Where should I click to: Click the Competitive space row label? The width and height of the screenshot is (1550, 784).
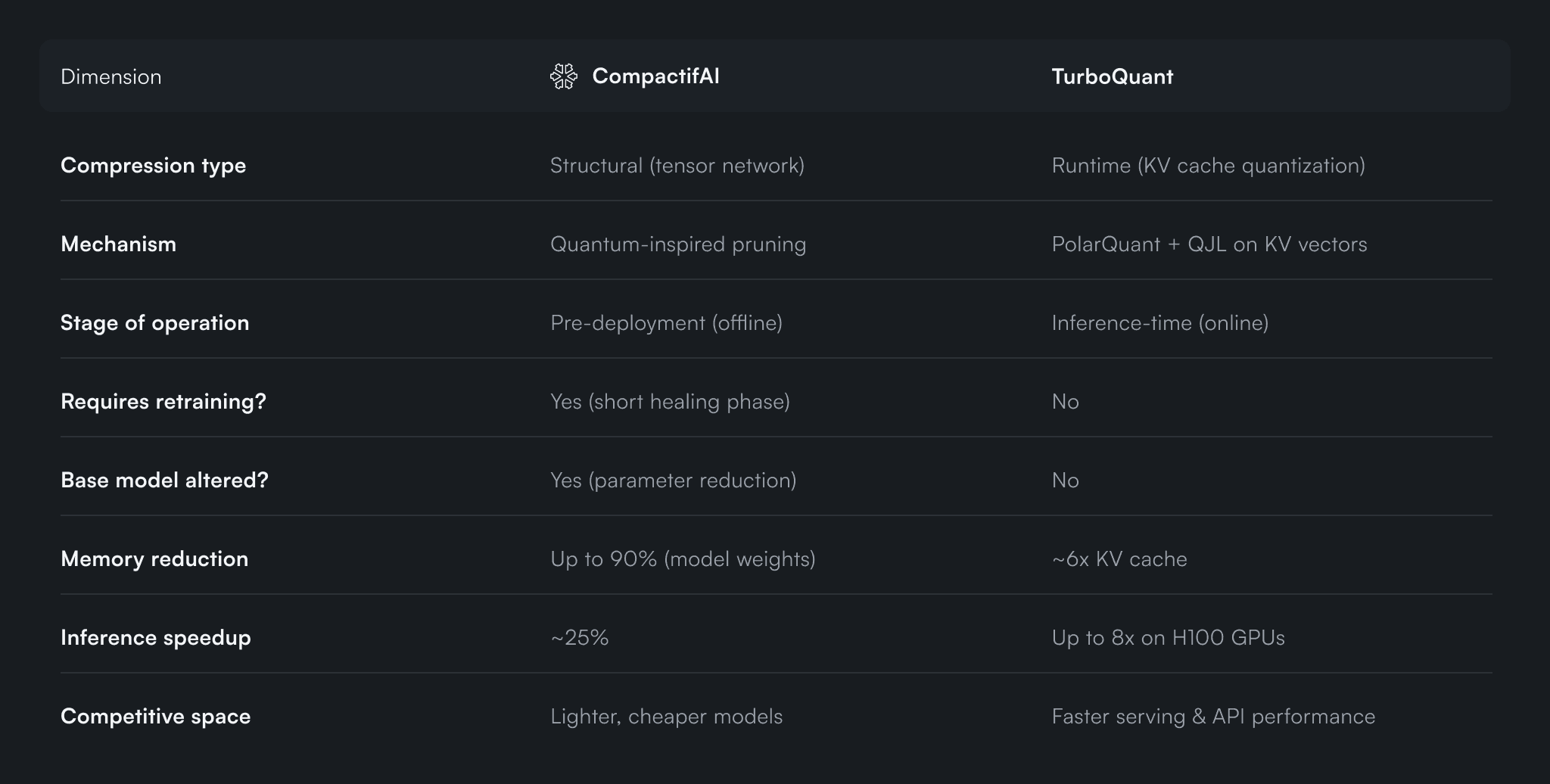pos(155,717)
